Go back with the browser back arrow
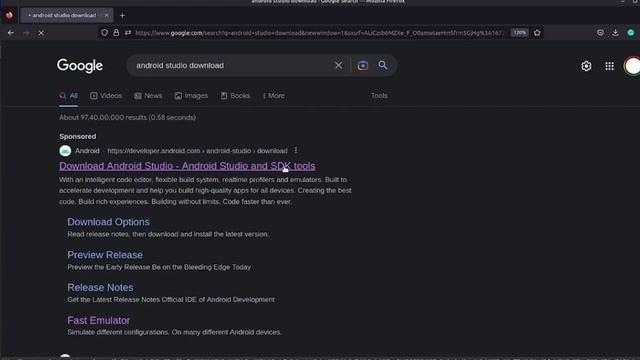This screenshot has height=360, width=640. pos(11,33)
